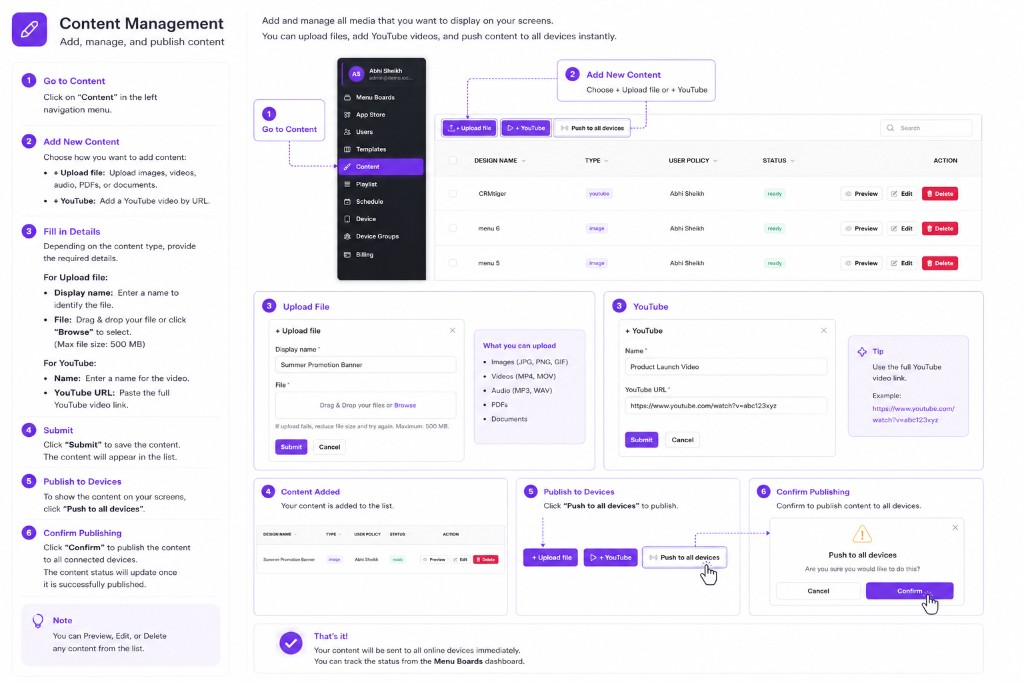Open Menu Boards icon in sidebar

tap(347, 97)
